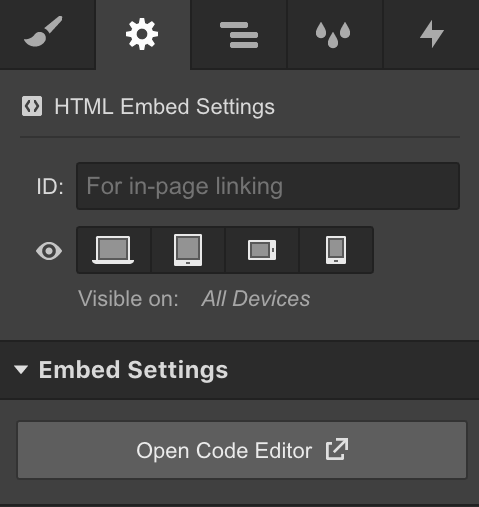
Task: Toggle visibility on desktop laptop device
Action: tap(113, 250)
